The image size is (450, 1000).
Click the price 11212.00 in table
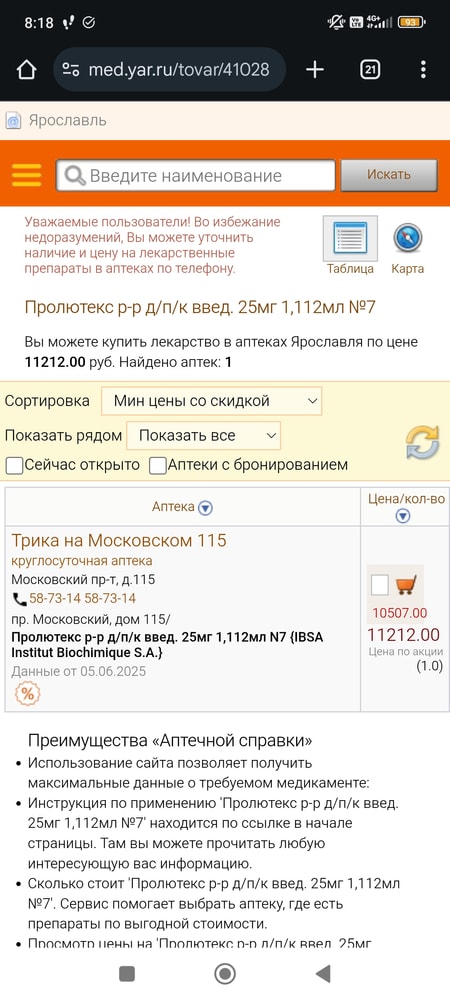point(403,635)
